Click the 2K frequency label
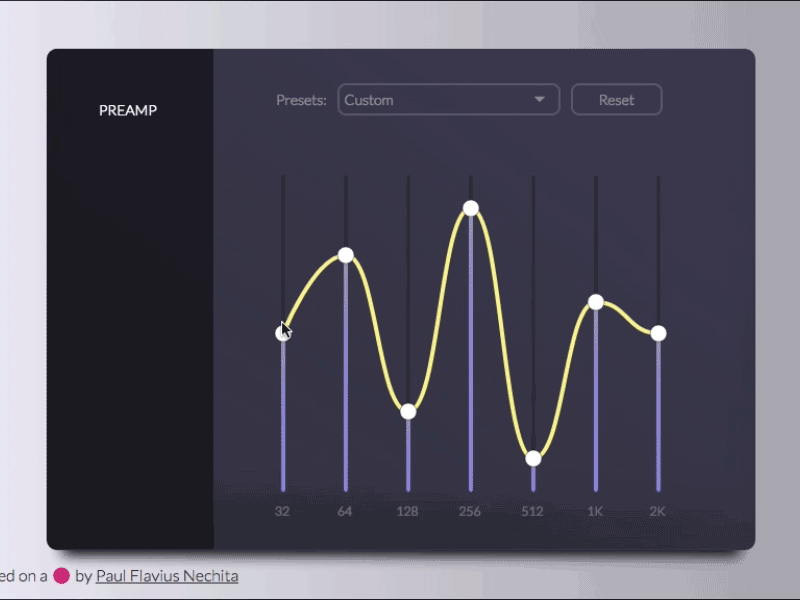Viewport: 800px width, 600px height. click(657, 511)
